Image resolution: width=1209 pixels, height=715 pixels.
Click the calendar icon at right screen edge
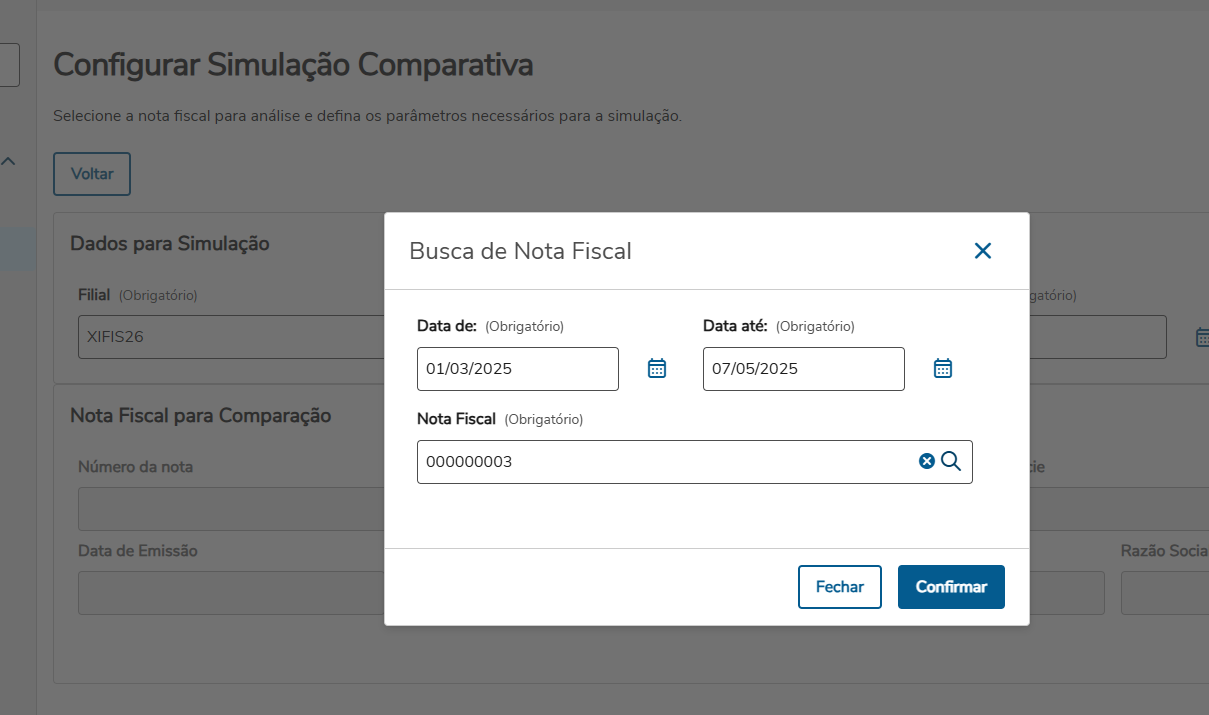coord(1202,337)
